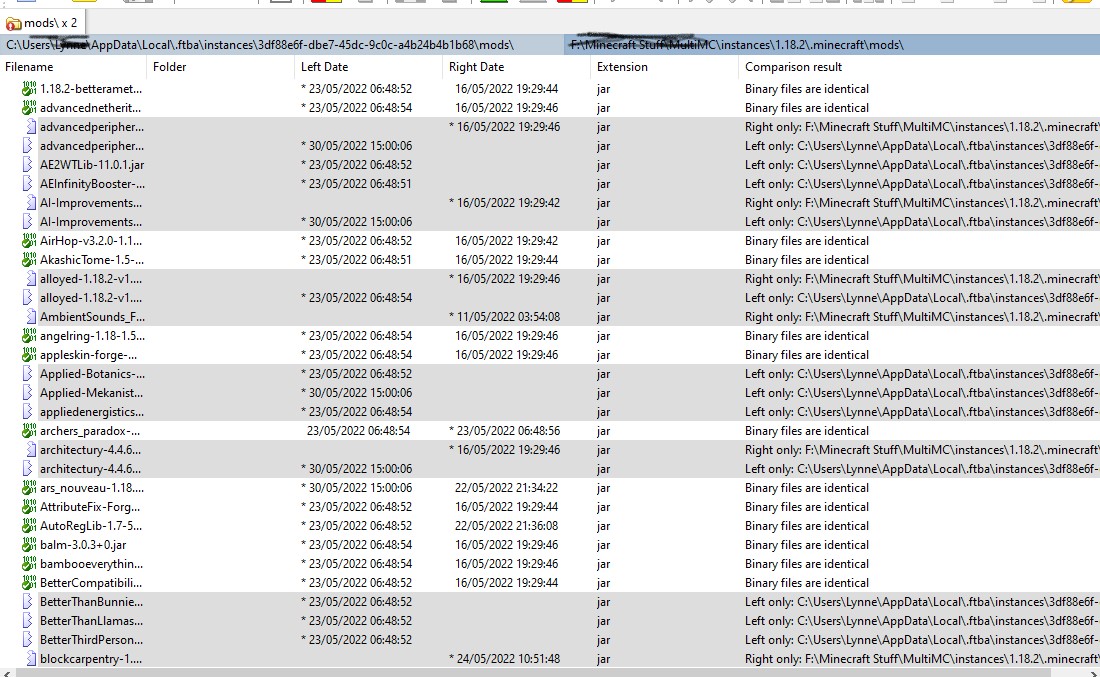Click the icon next to AkashicTome-1.5
The height and width of the screenshot is (677, 1100).
29,259
